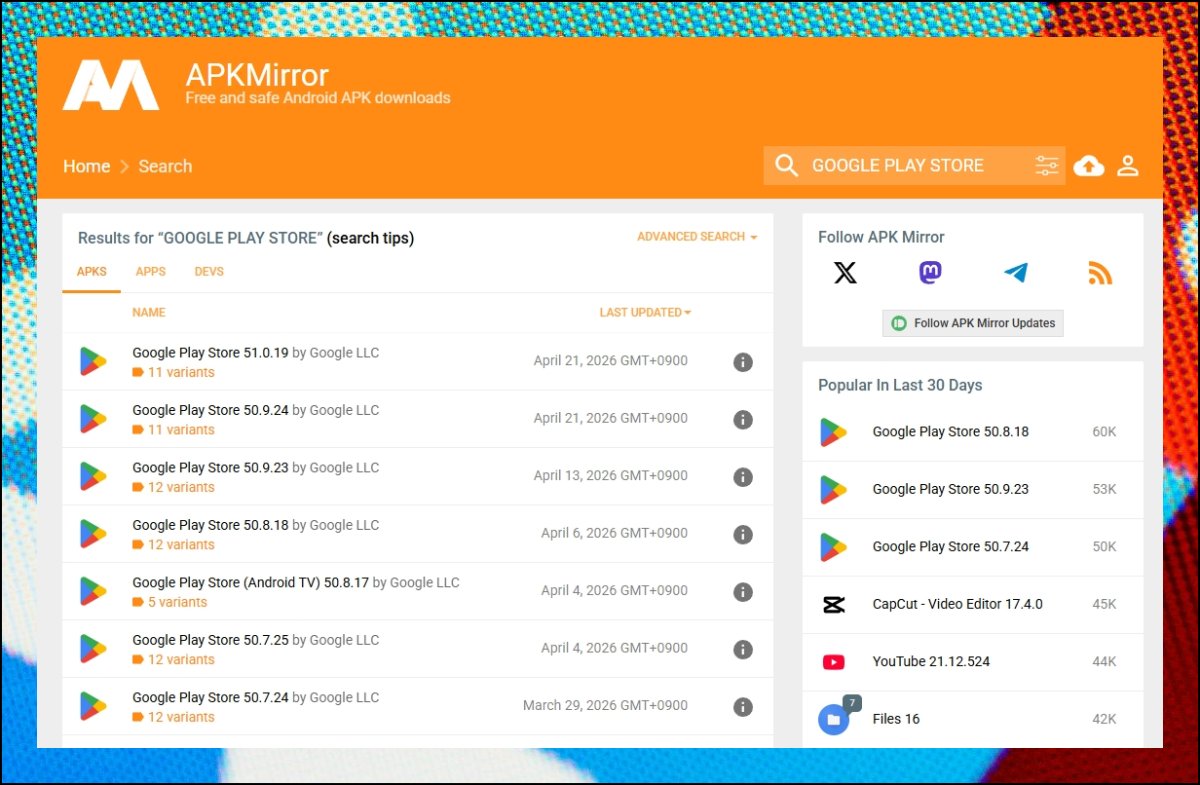Select the APKS tab
This screenshot has width=1200, height=785.
(x=92, y=272)
